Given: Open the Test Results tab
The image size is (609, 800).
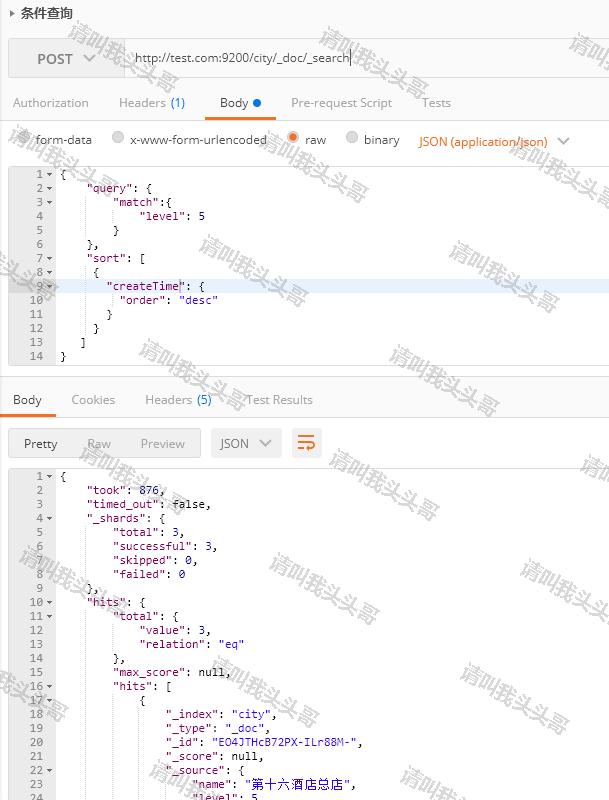Looking at the screenshot, I should click(x=280, y=400).
